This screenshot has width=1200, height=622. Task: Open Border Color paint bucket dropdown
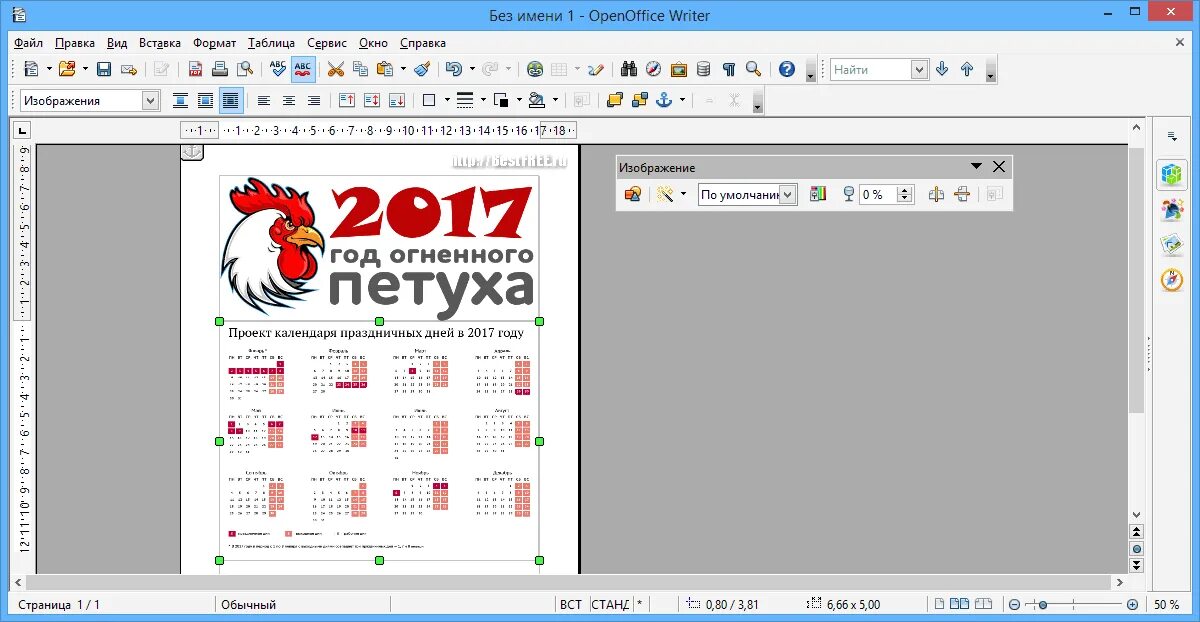click(555, 100)
